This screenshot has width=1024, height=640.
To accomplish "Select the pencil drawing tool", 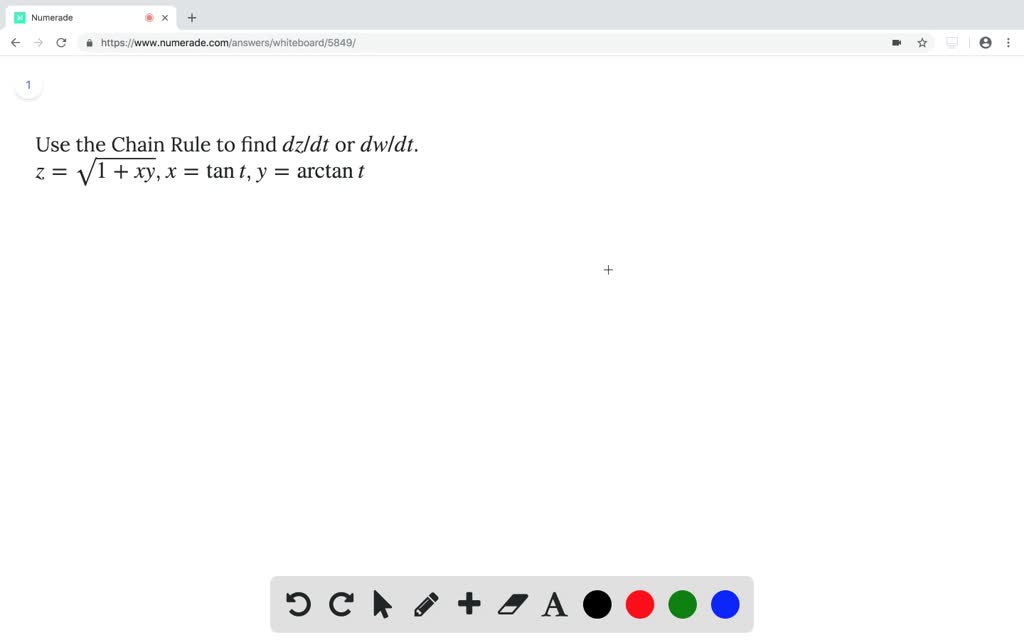I will 426,604.
